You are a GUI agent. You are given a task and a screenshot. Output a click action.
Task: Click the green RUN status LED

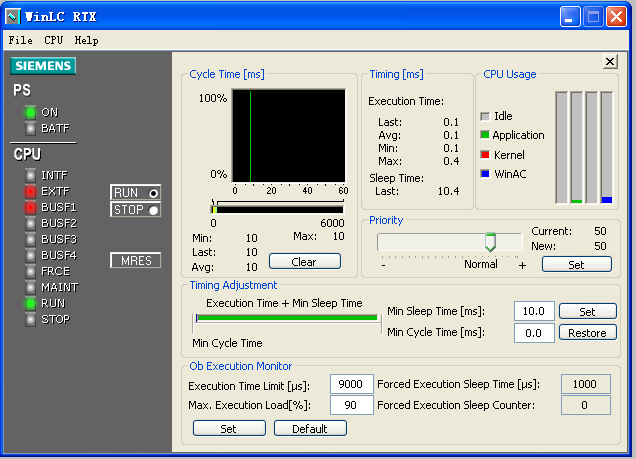30,303
